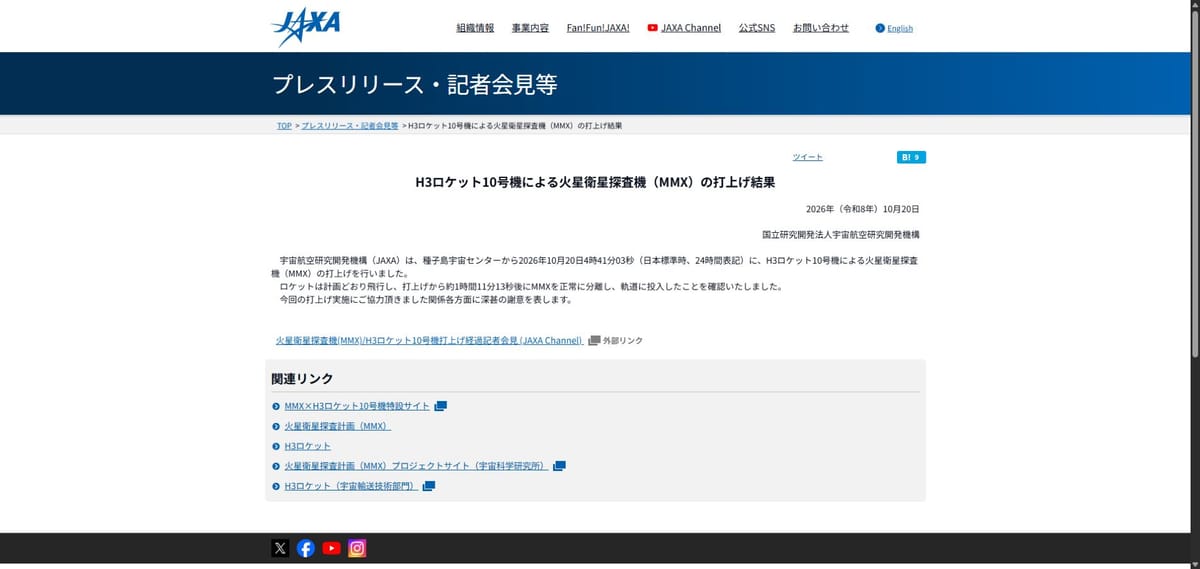1200x569 pixels.
Task: Open H3ロケット（宇宙輸送技術部門） link
Action: click(x=351, y=486)
